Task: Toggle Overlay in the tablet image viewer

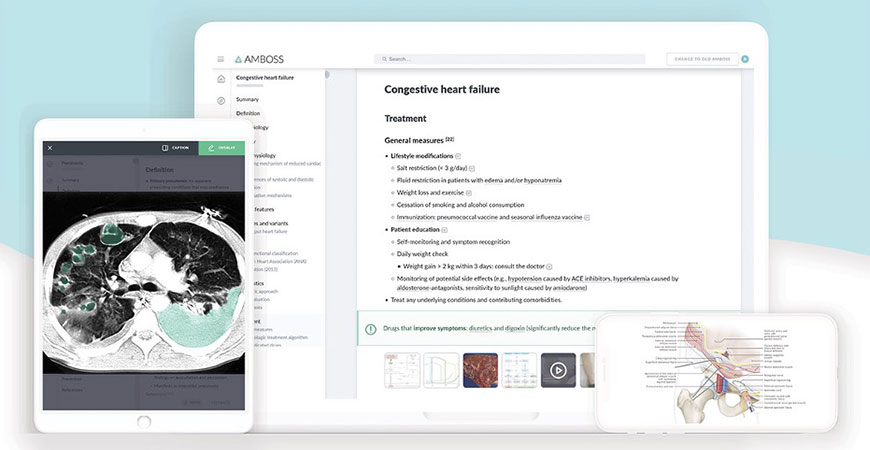Action: (221, 148)
